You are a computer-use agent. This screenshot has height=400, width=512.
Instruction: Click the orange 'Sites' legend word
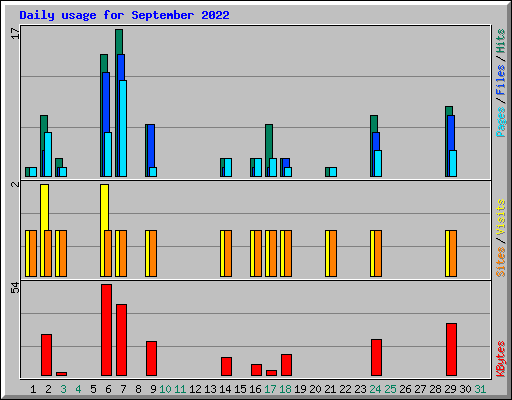coord(500,262)
